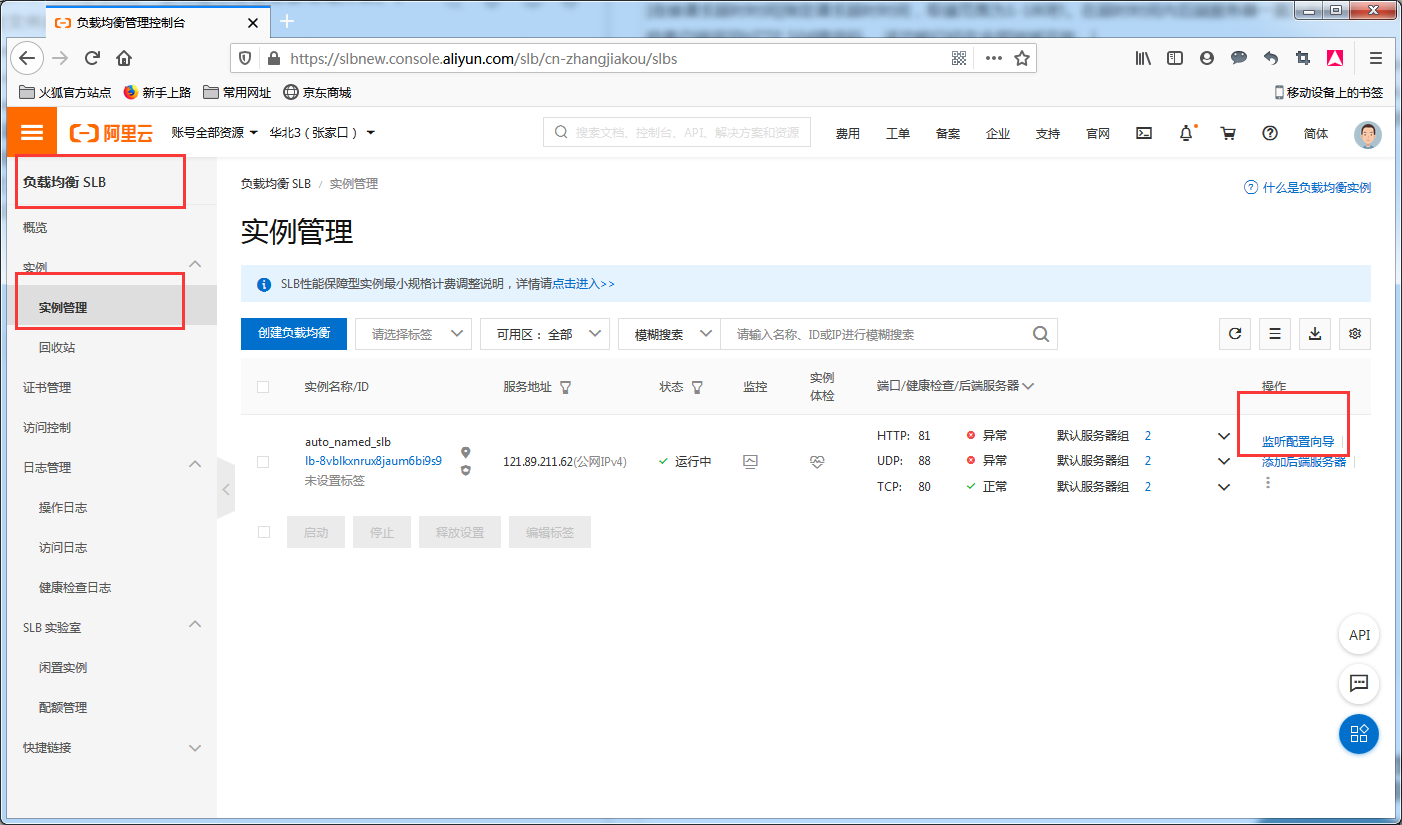
Task: Download the instance list export icon
Action: point(1314,333)
